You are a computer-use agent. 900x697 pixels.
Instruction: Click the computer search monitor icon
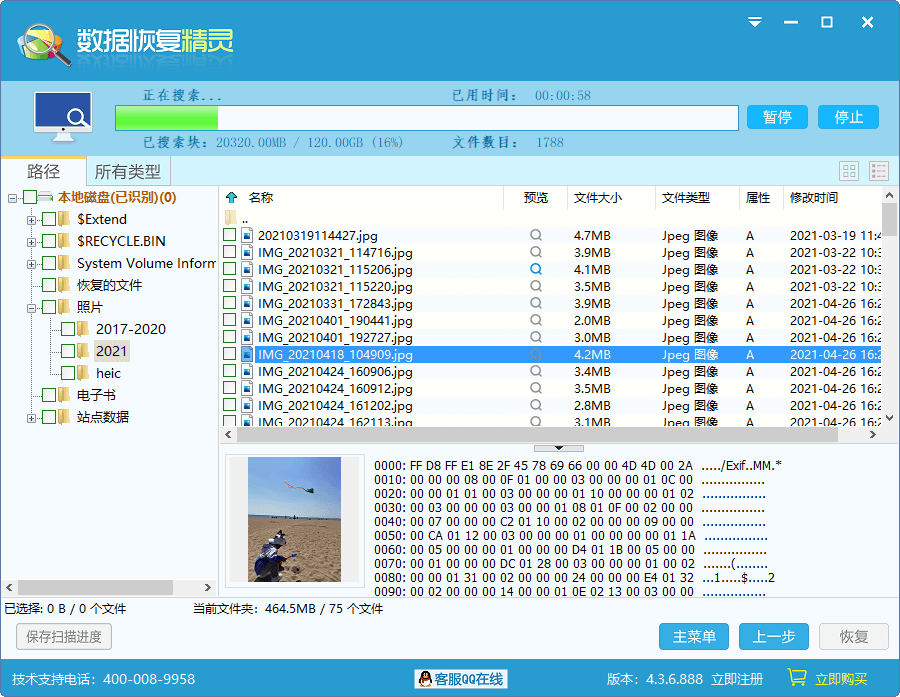[x=63, y=117]
